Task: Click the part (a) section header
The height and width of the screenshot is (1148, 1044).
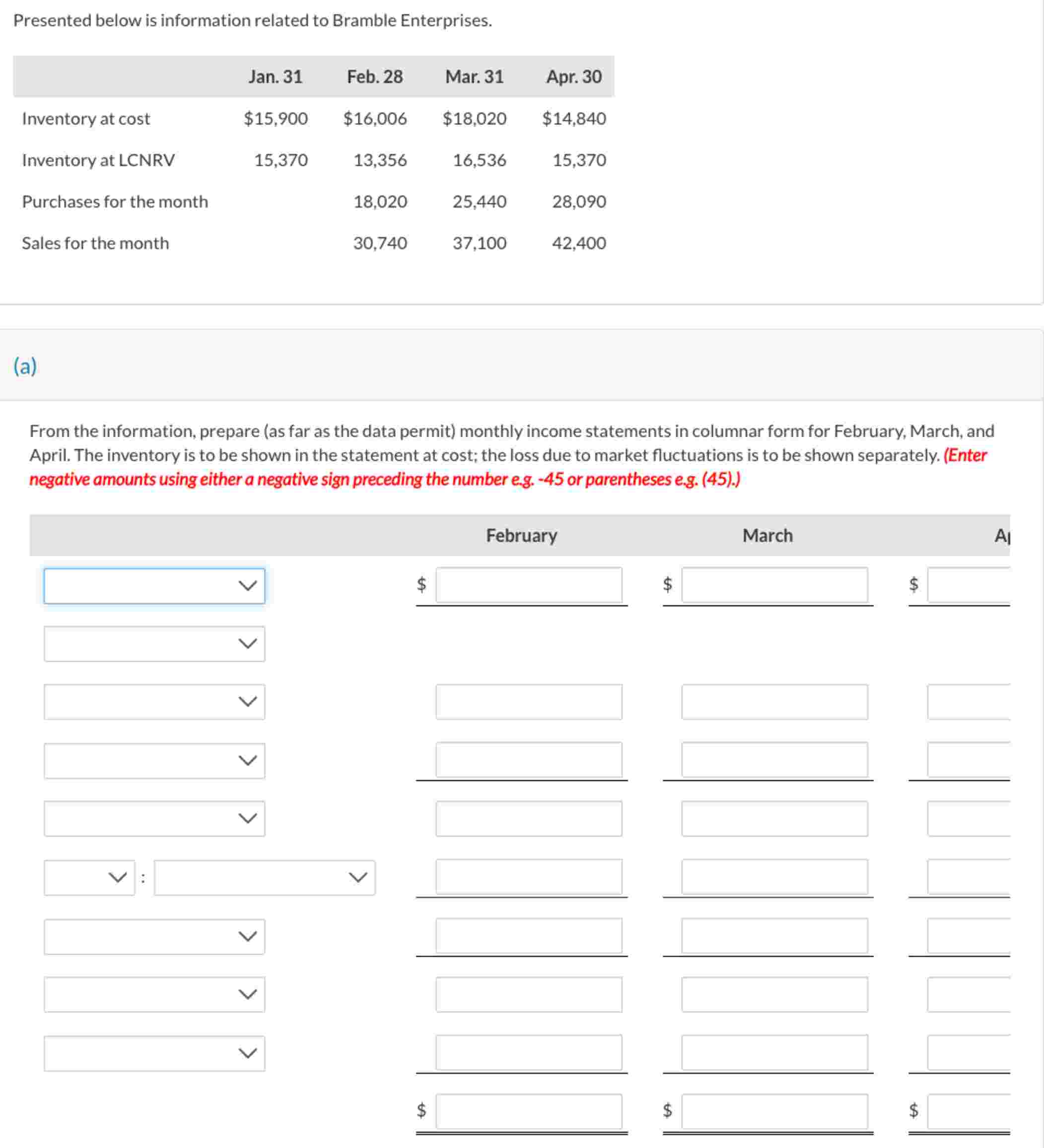Action: (x=25, y=365)
